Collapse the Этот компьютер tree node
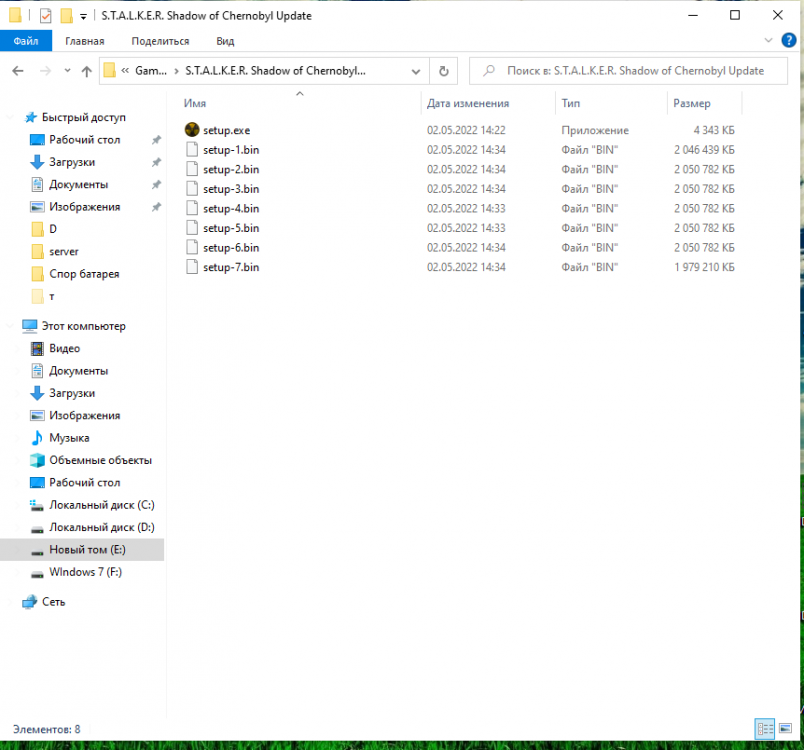Viewport: 804px width, 750px height. (x=10, y=326)
